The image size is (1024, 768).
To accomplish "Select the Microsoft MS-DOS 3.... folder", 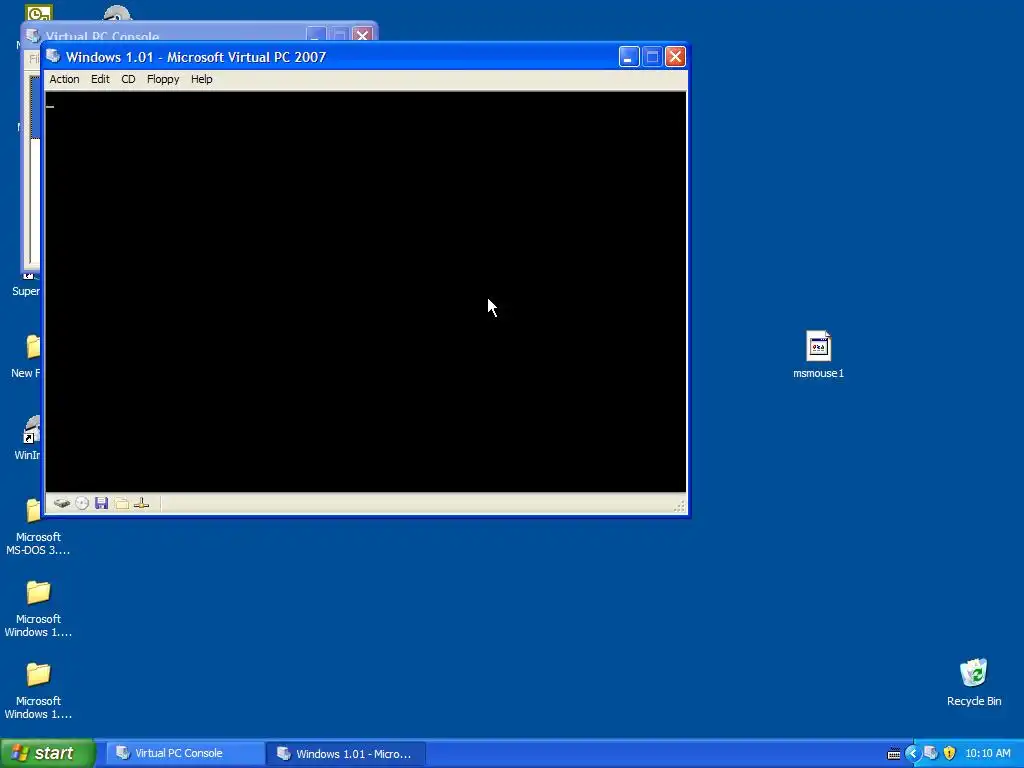I will (x=37, y=528).
